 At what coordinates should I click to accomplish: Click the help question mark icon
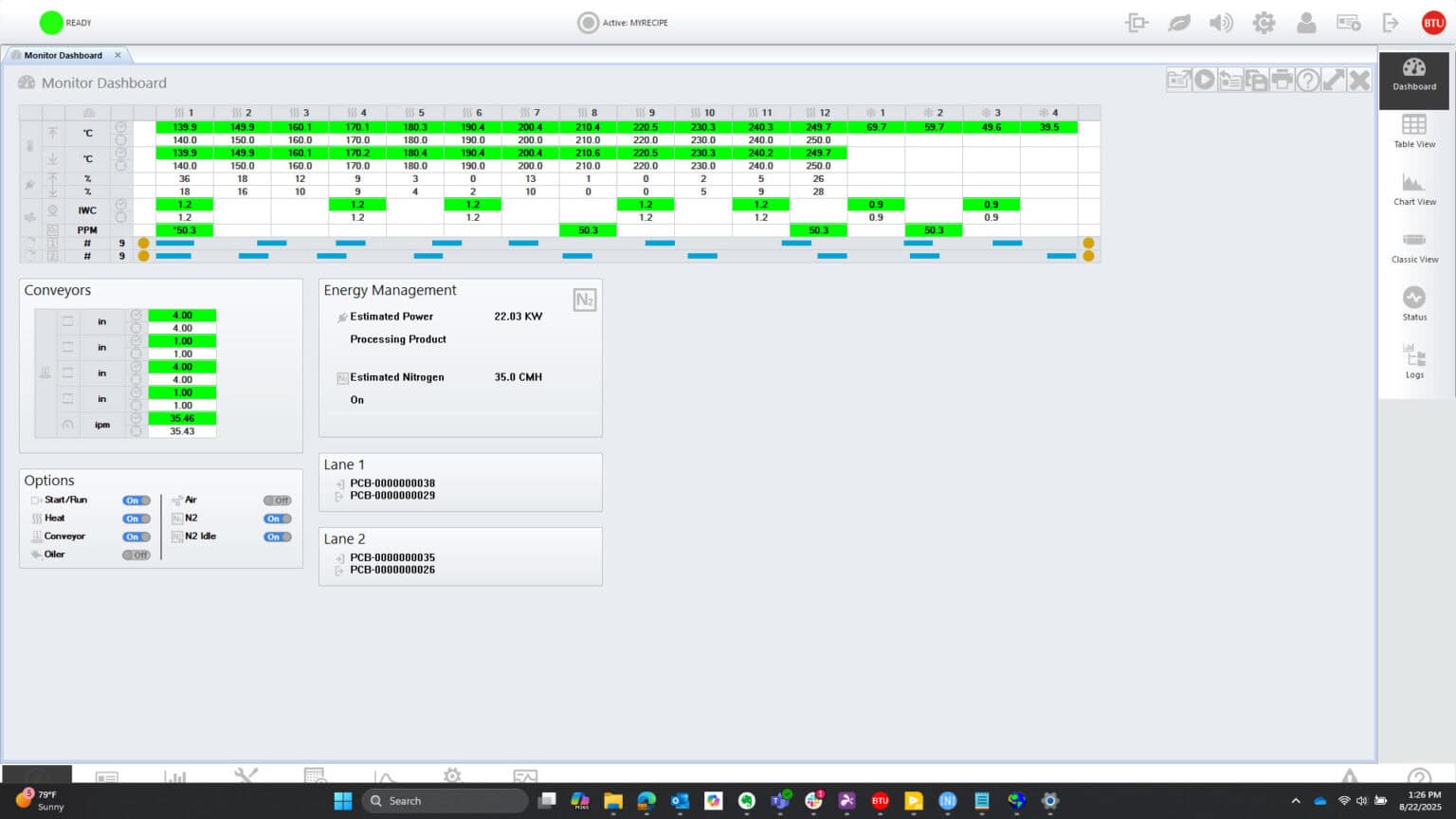coord(1307,81)
